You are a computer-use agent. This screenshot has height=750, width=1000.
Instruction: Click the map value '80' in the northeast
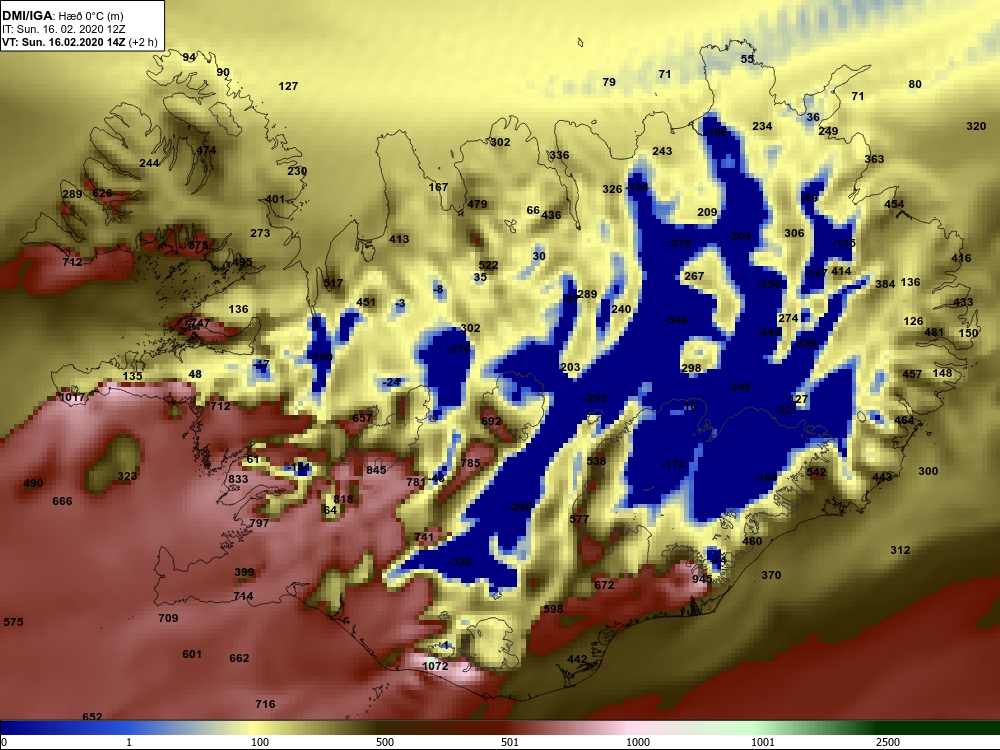coord(915,84)
